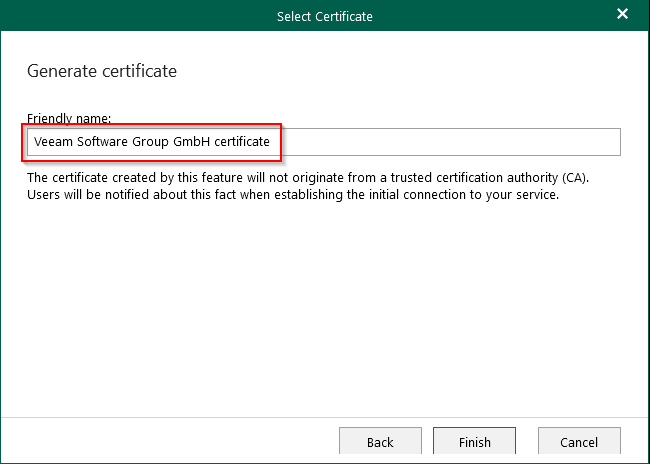The height and width of the screenshot is (464, 650).
Task: Click the Friendly name input field
Action: pos(324,142)
